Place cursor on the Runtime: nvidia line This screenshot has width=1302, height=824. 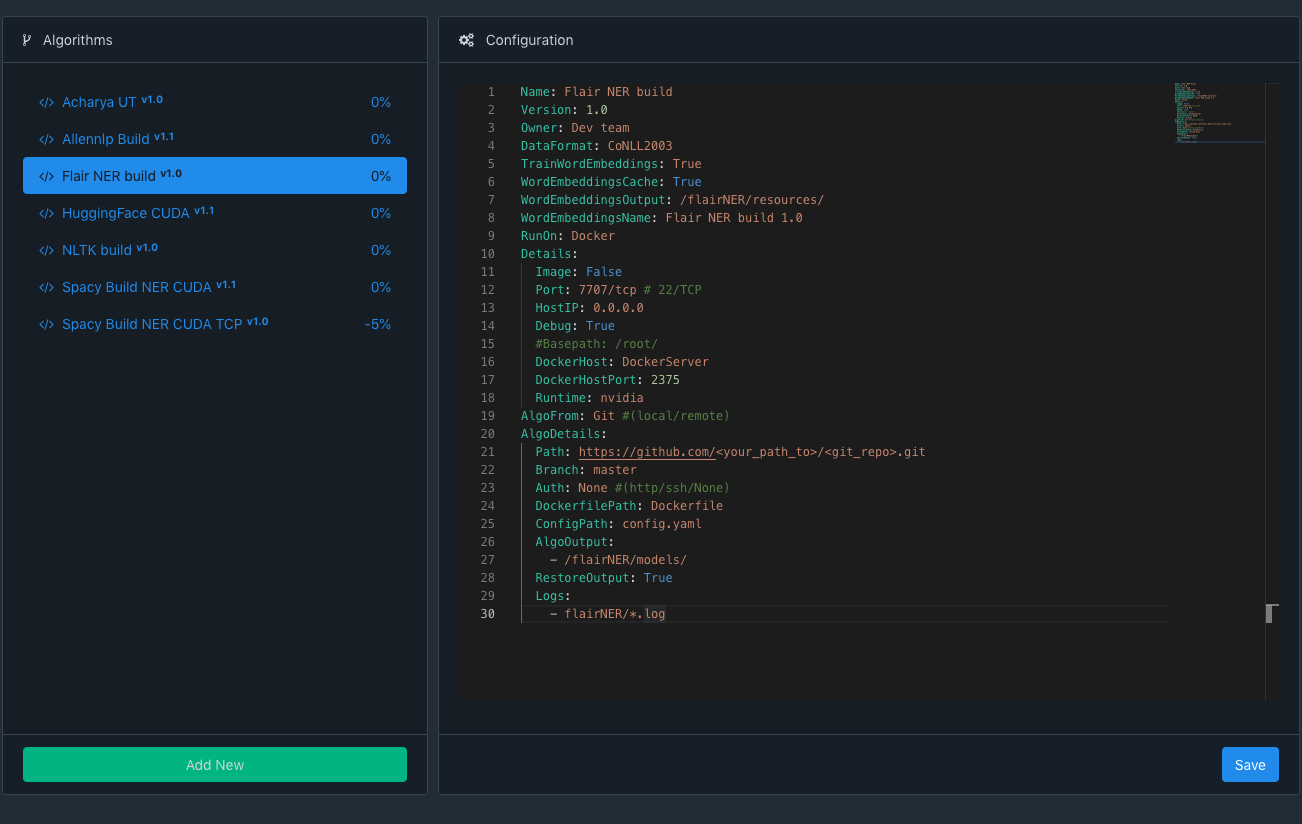[x=589, y=398]
